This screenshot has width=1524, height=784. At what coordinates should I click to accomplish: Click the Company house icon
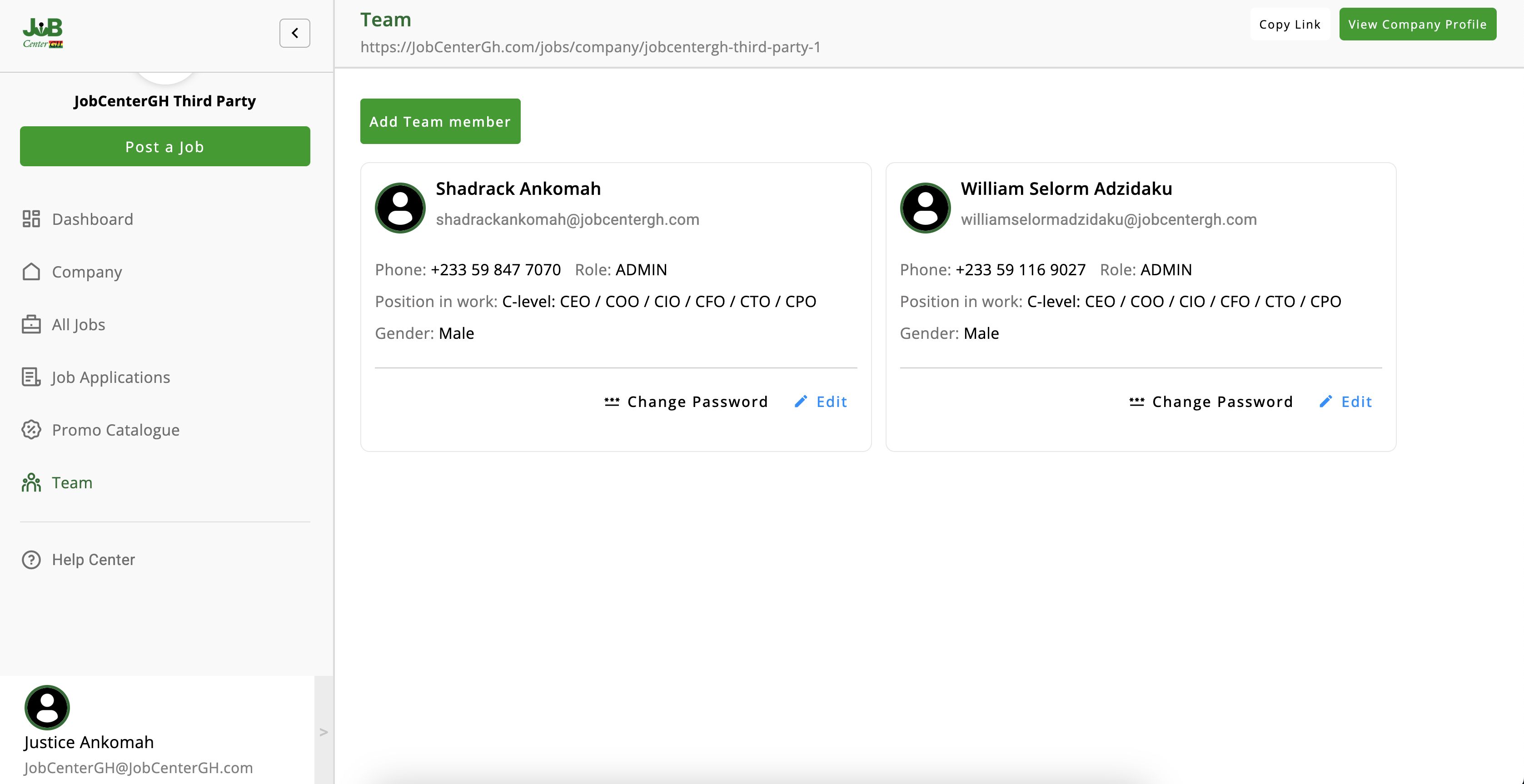pyautogui.click(x=31, y=271)
